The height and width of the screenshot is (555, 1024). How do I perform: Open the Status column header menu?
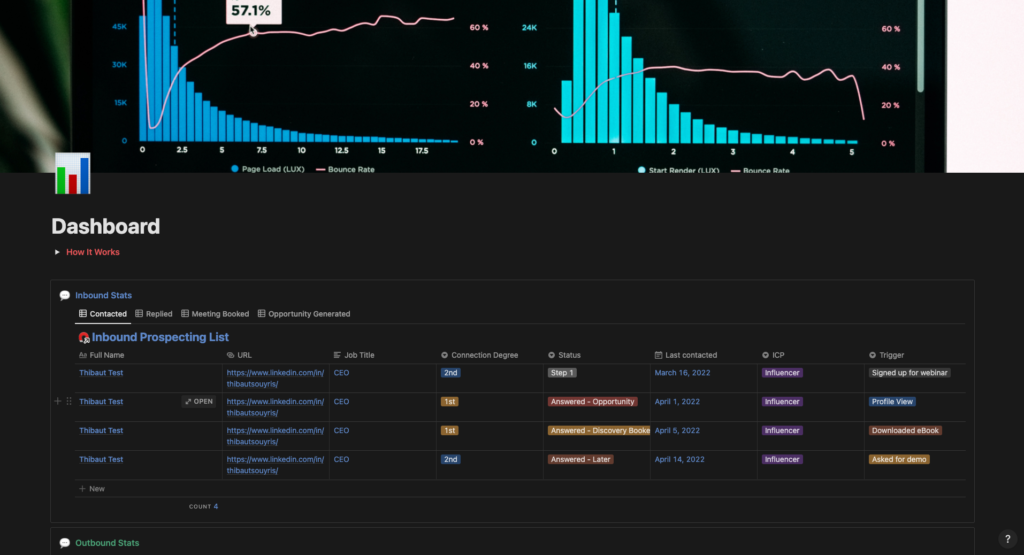tap(569, 355)
